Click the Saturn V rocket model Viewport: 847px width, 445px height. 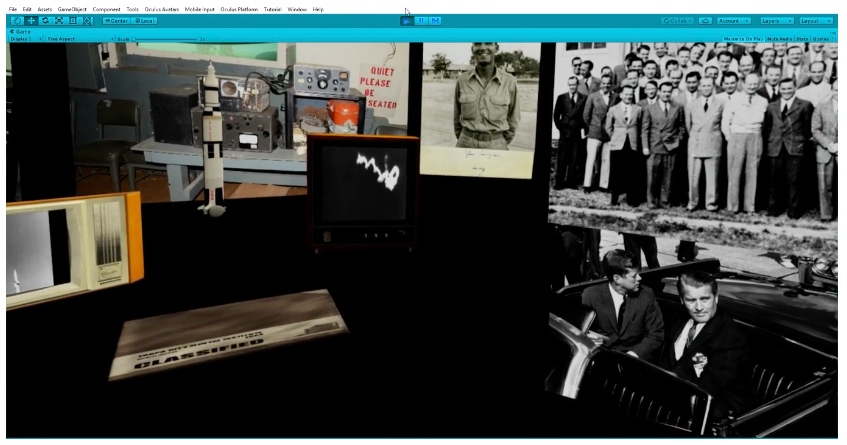pos(212,139)
